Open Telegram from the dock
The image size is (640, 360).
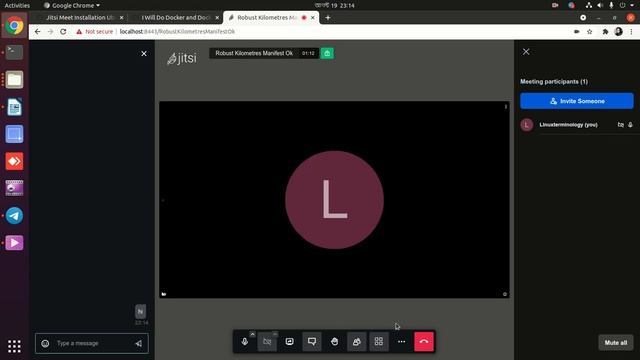14,216
